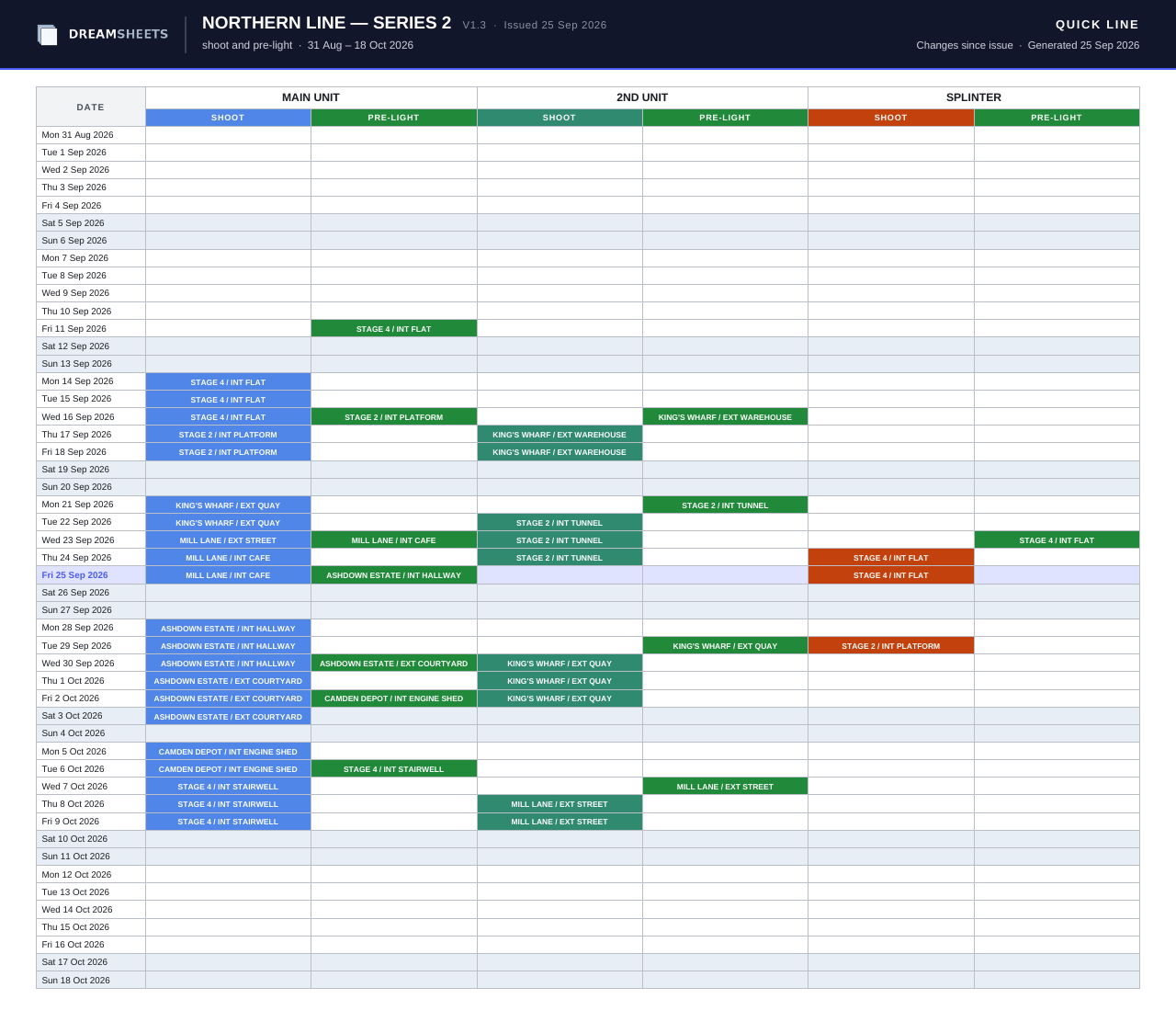The image size is (1176, 1033).
Task: Click "Generated 25 Sep 2026" in the header
Action: [1083, 45]
